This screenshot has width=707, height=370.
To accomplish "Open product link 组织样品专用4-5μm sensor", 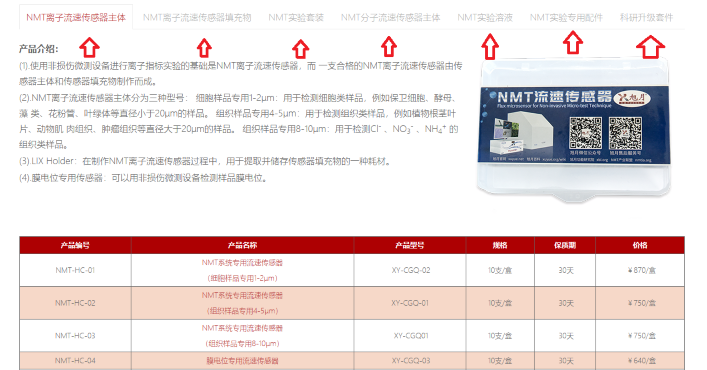I will coord(242,303).
